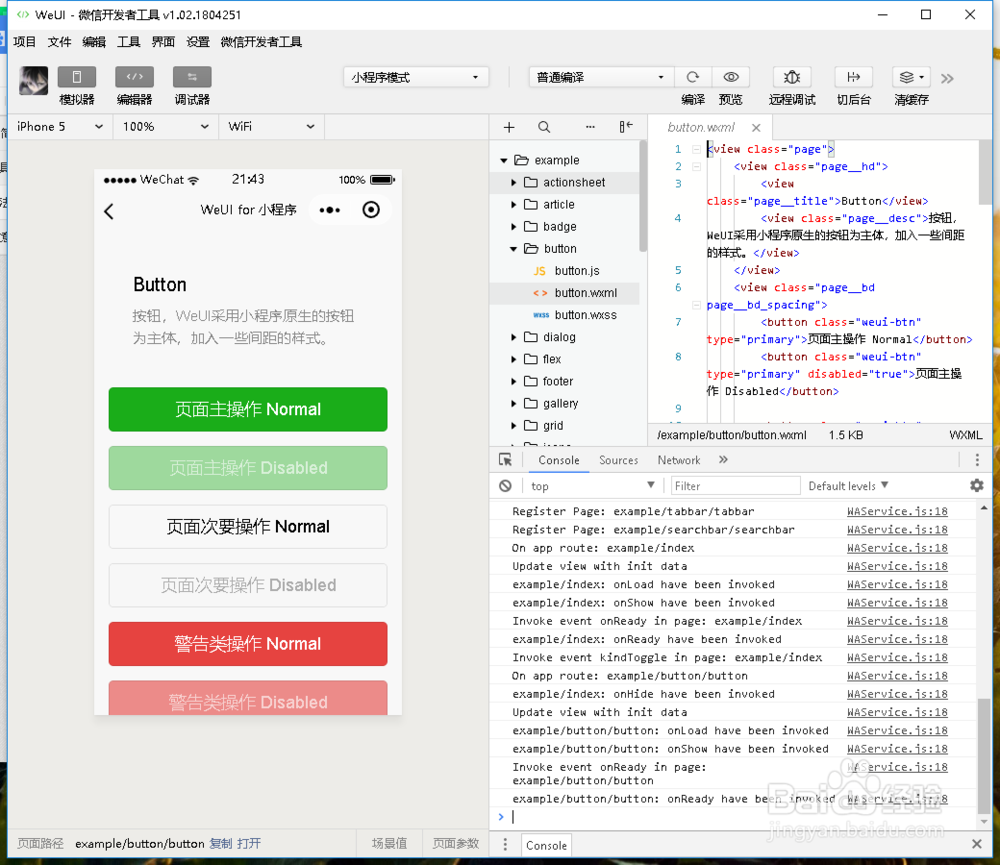
Task: Open the 设置 menu
Action: [x=198, y=42]
